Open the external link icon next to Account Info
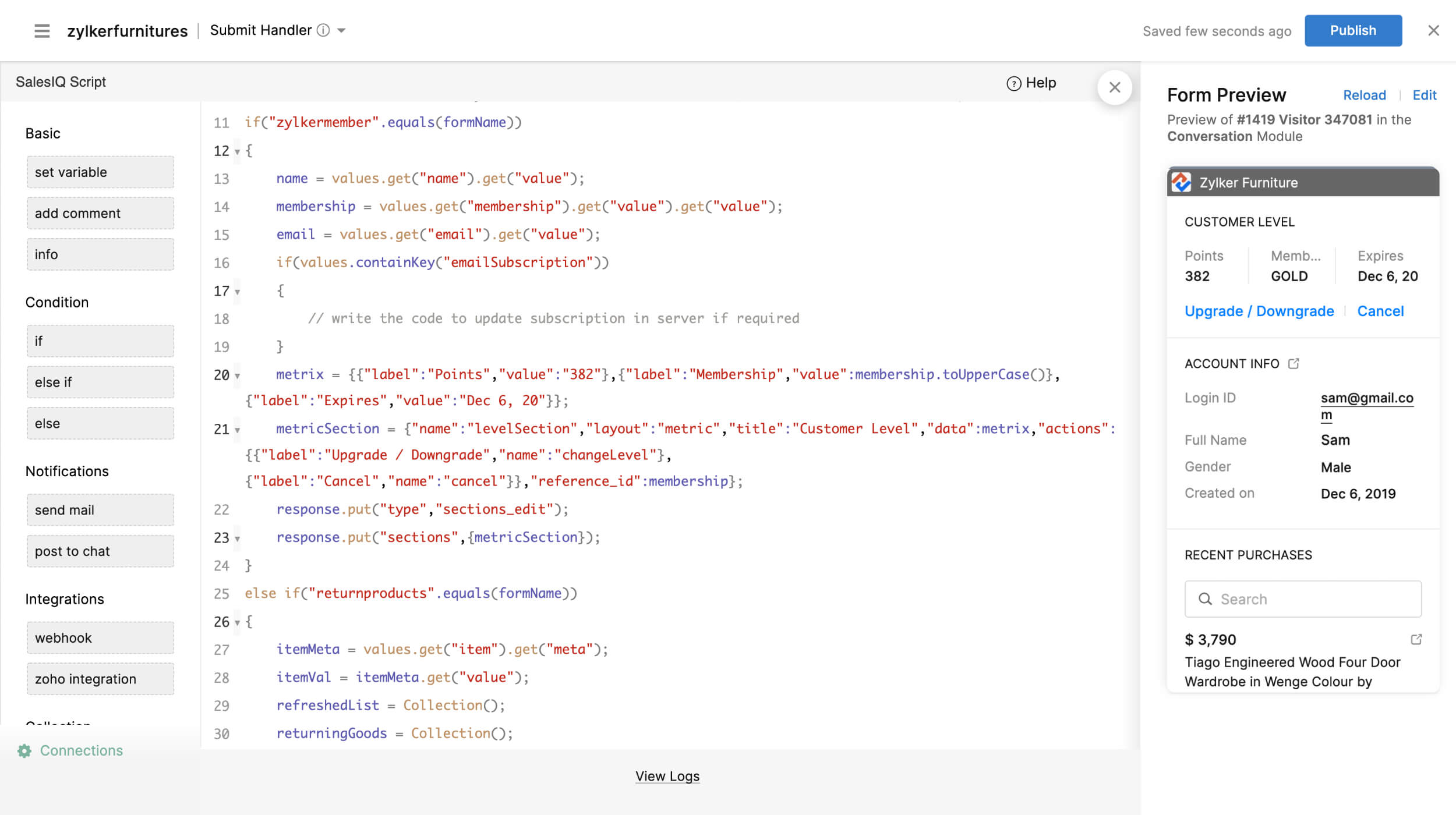1456x815 pixels. pyautogui.click(x=1294, y=363)
